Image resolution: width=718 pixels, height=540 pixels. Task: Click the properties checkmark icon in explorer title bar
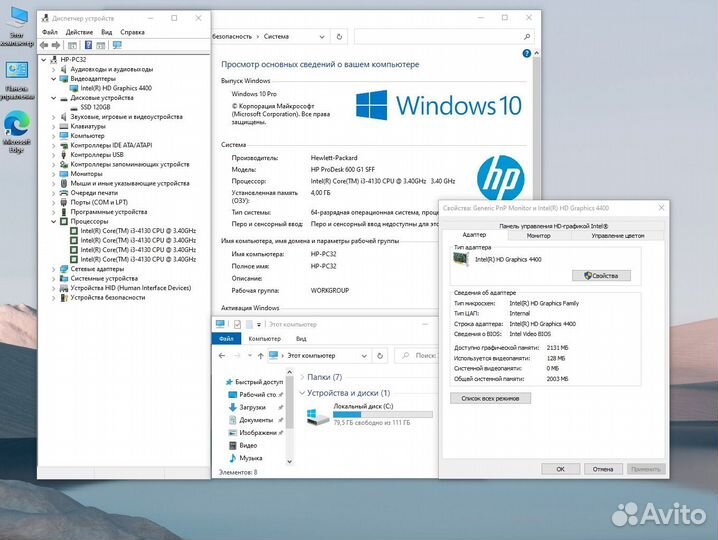point(237,324)
